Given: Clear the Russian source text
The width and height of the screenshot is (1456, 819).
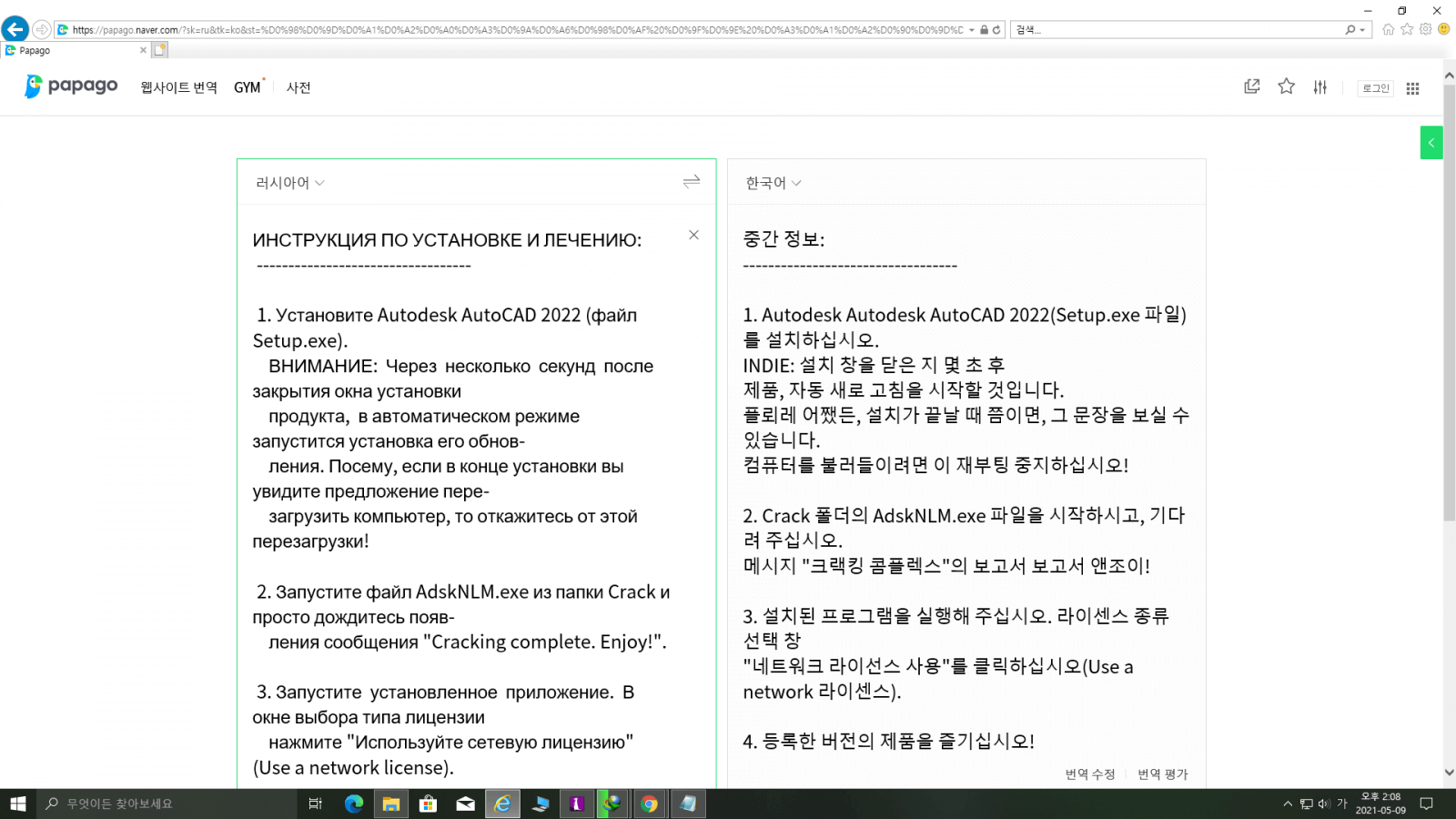Looking at the screenshot, I should 693,235.
